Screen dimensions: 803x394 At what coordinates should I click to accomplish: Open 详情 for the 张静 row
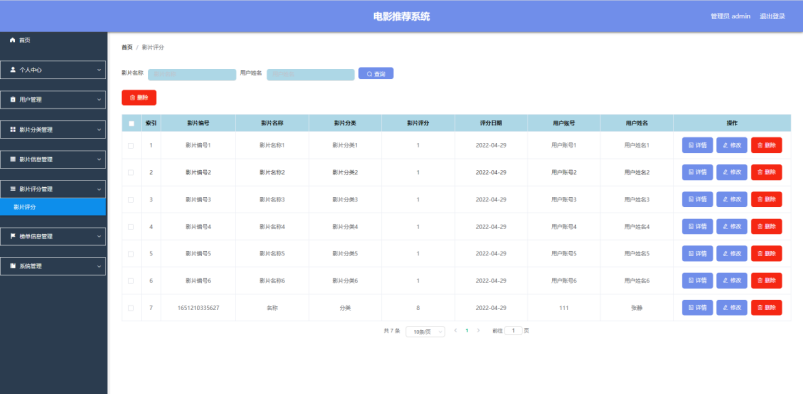[698, 307]
